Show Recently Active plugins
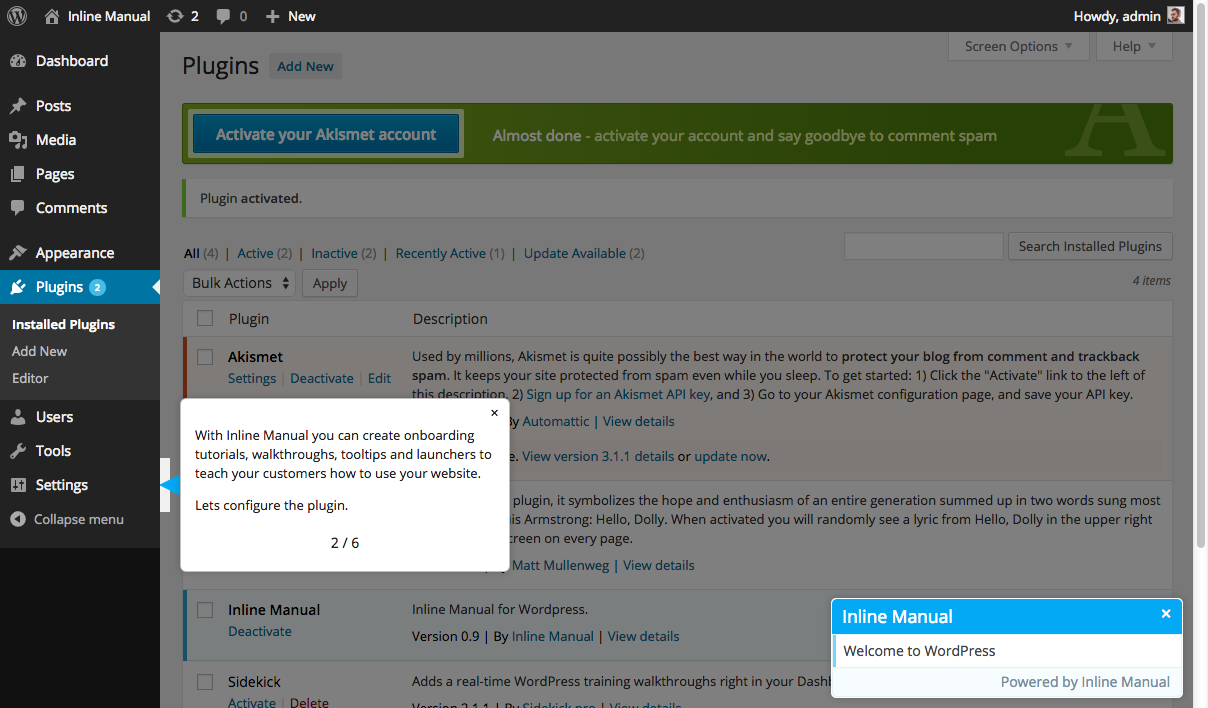Image resolution: width=1208 pixels, height=708 pixels. 440,253
